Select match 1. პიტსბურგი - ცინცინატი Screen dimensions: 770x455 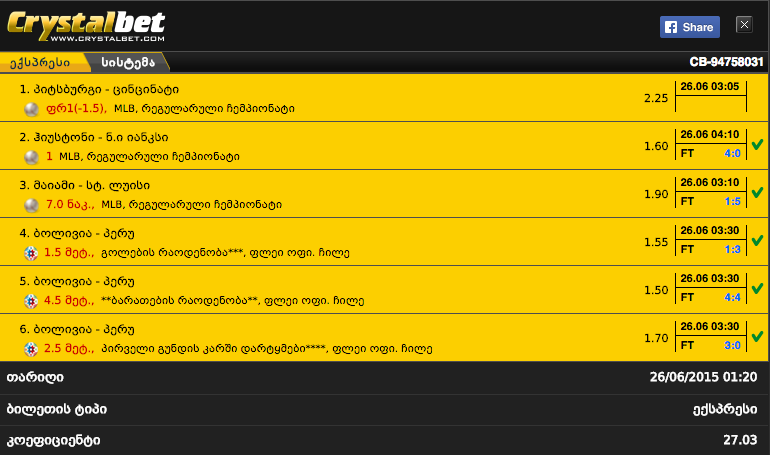pyautogui.click(x=99, y=89)
